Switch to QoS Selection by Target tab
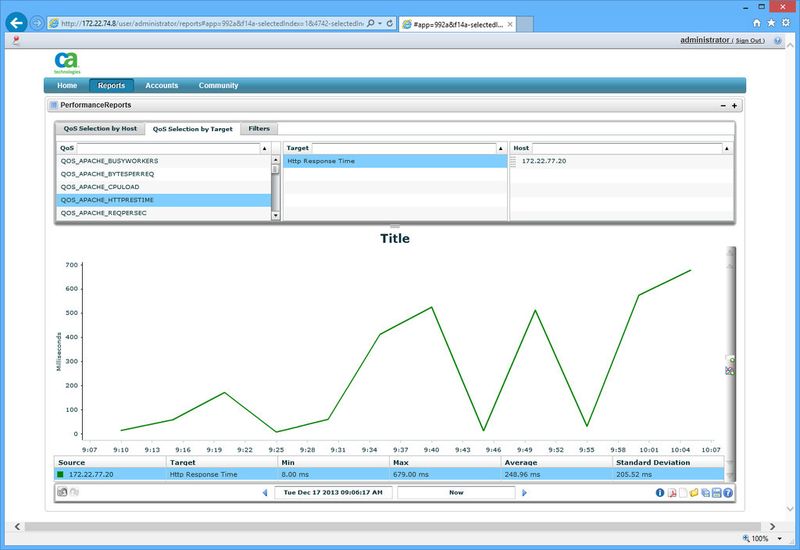Screen dimensions: 800x550 click(x=192, y=129)
